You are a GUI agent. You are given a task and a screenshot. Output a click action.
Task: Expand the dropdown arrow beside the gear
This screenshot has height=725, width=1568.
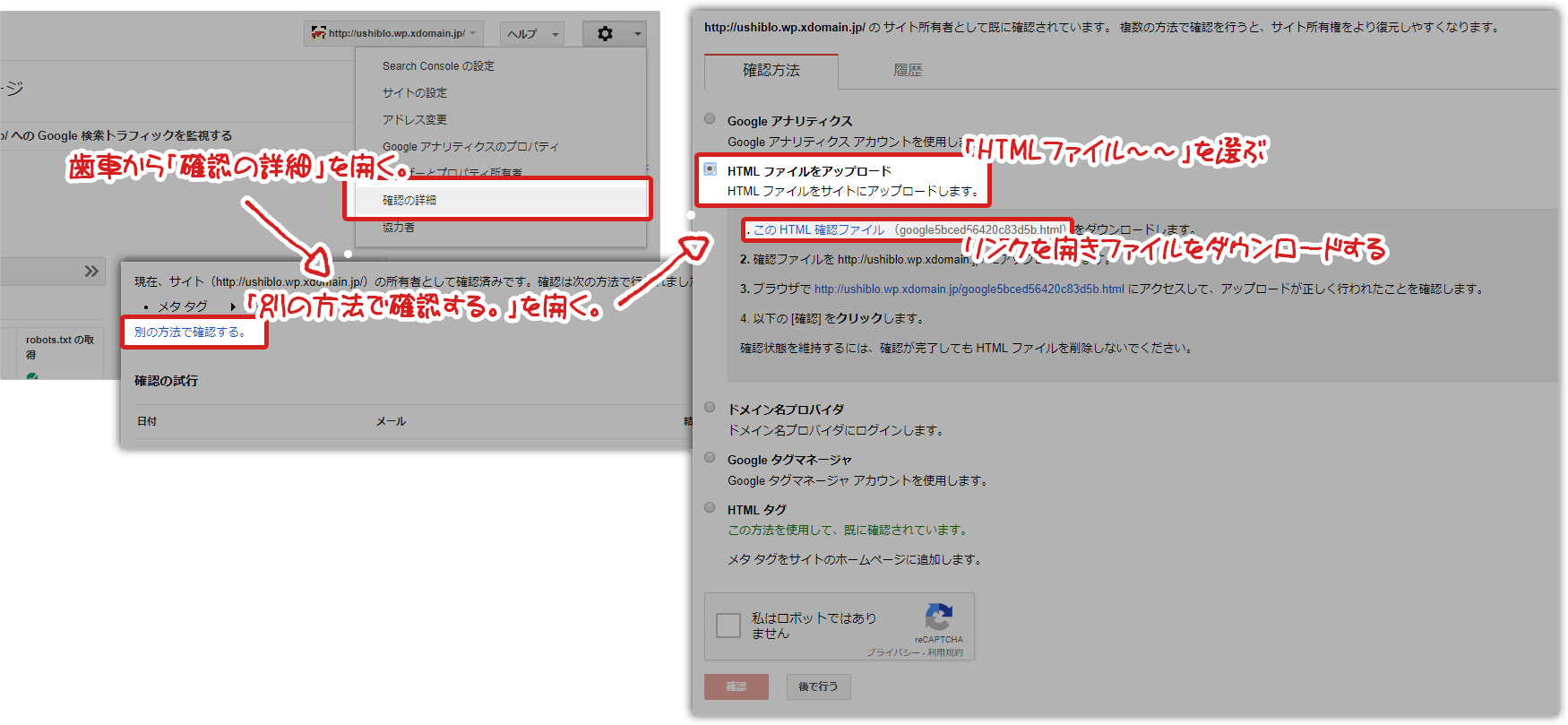point(637,34)
